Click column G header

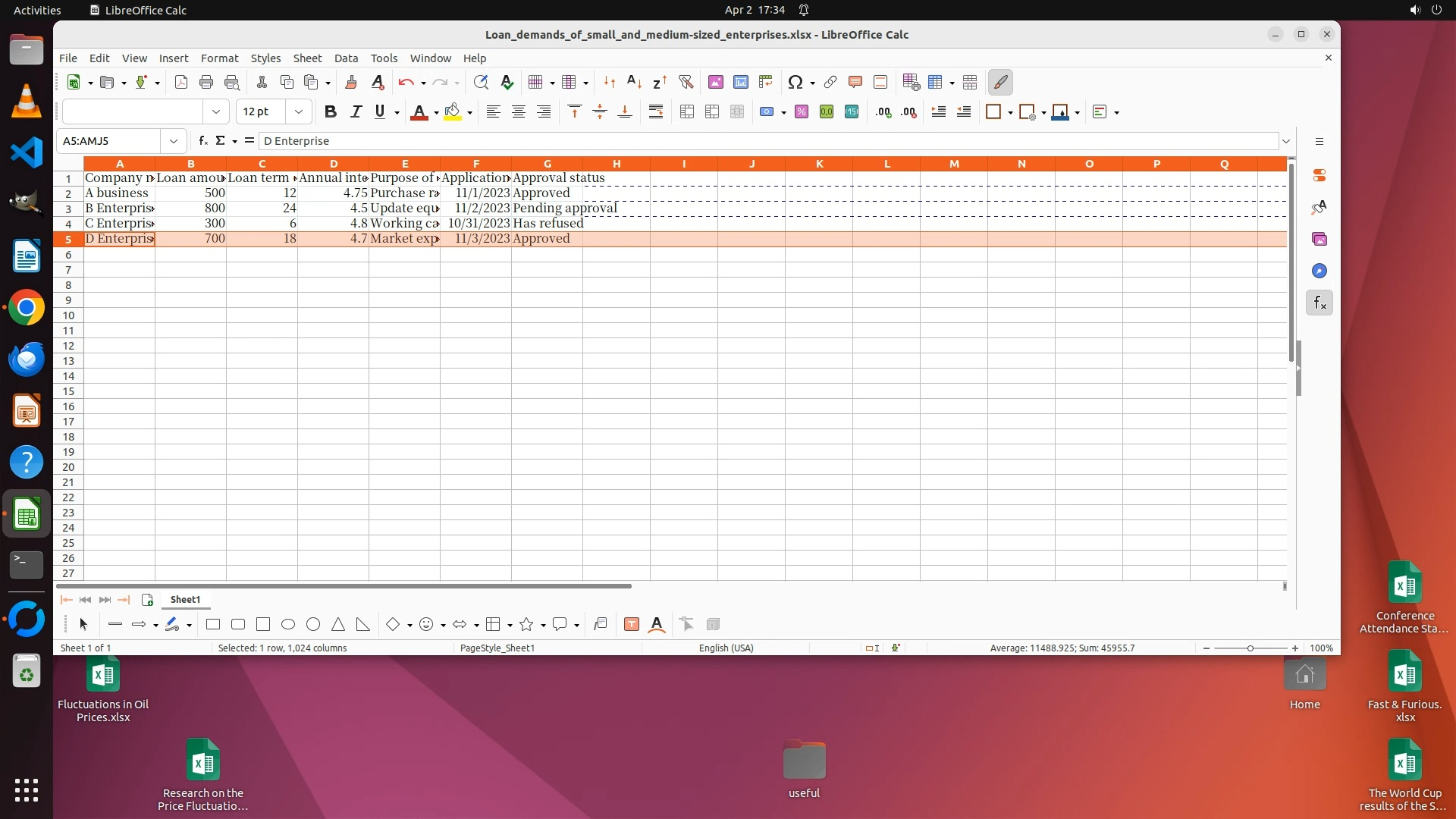point(547,164)
